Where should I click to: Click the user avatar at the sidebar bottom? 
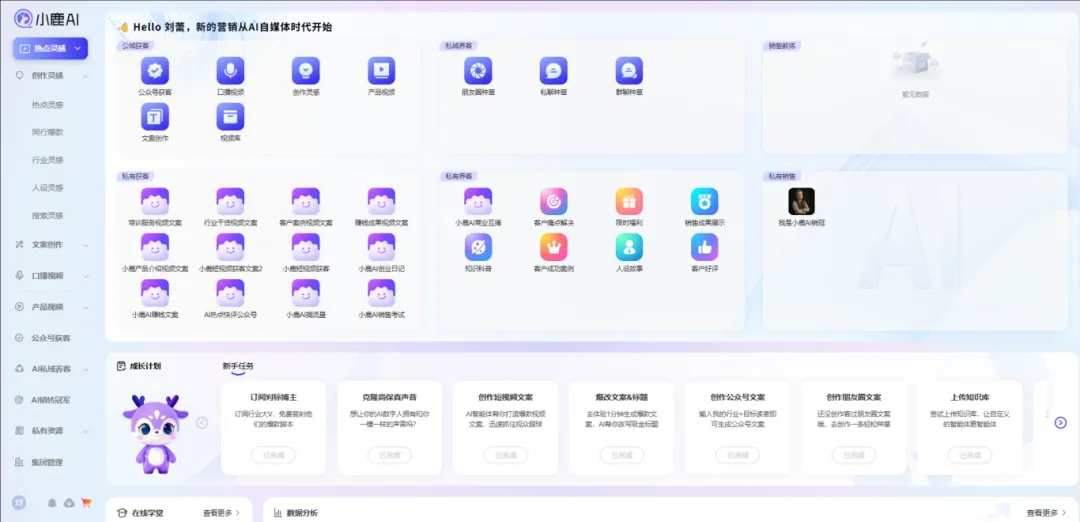point(19,503)
